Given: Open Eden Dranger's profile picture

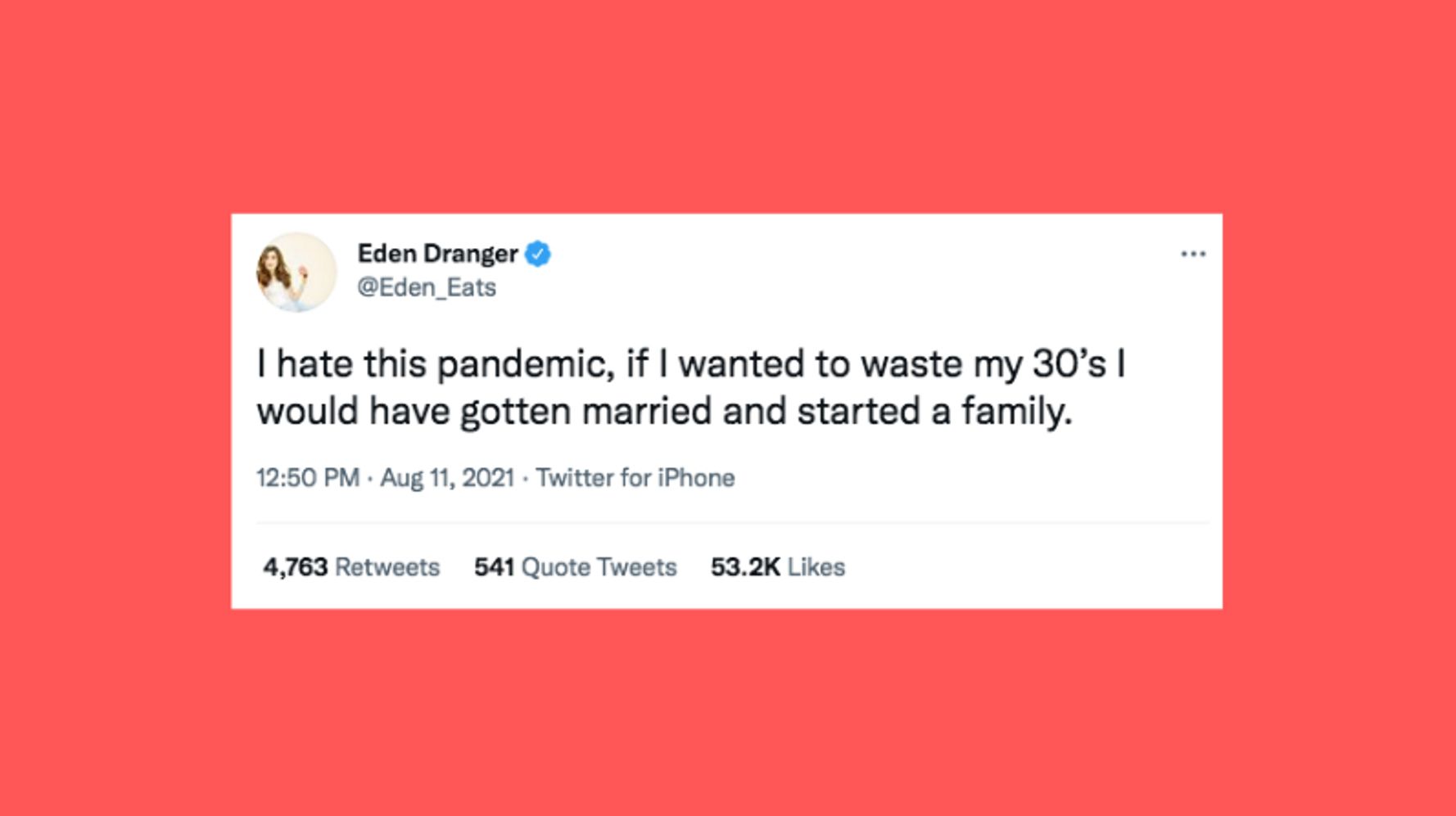Looking at the screenshot, I should (x=296, y=273).
